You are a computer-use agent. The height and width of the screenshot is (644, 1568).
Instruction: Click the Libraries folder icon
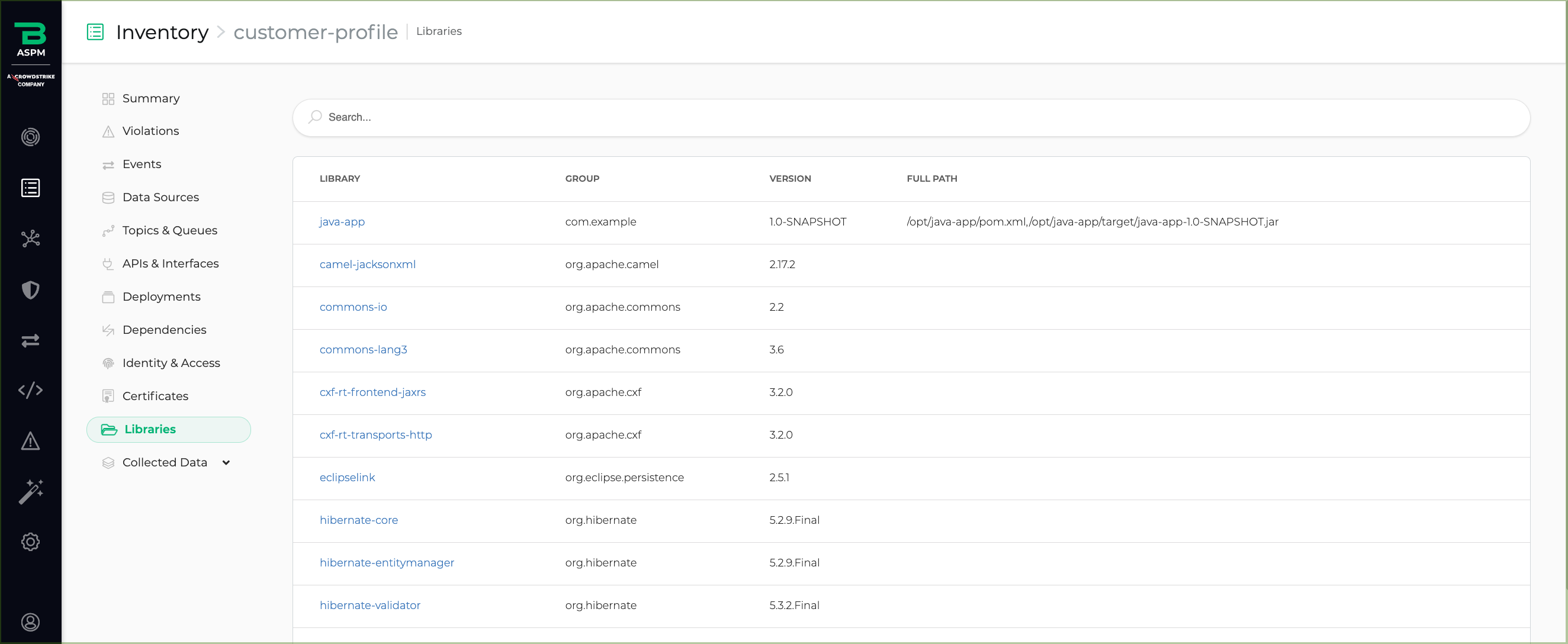pos(109,430)
